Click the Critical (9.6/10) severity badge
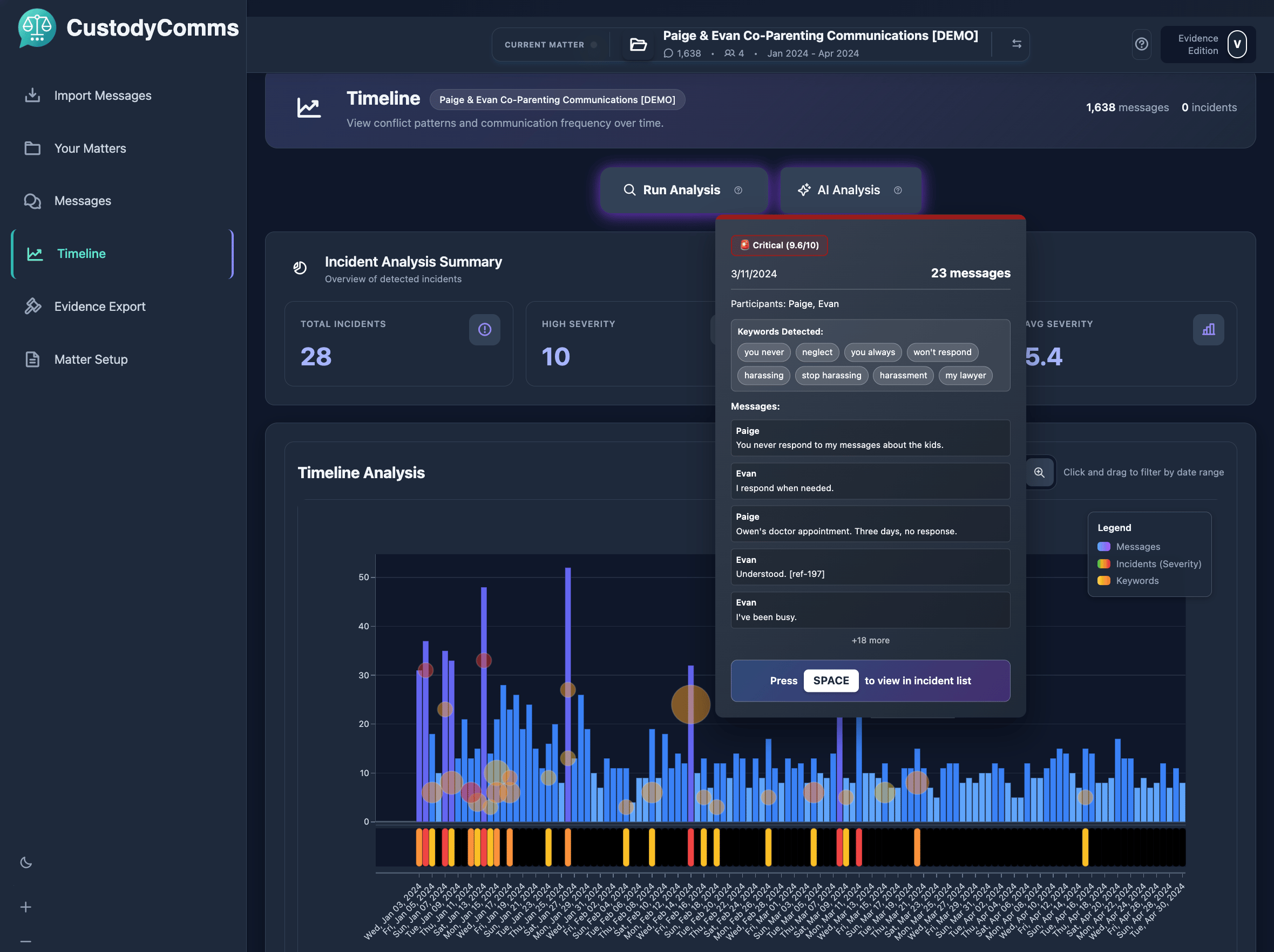 tap(778, 246)
